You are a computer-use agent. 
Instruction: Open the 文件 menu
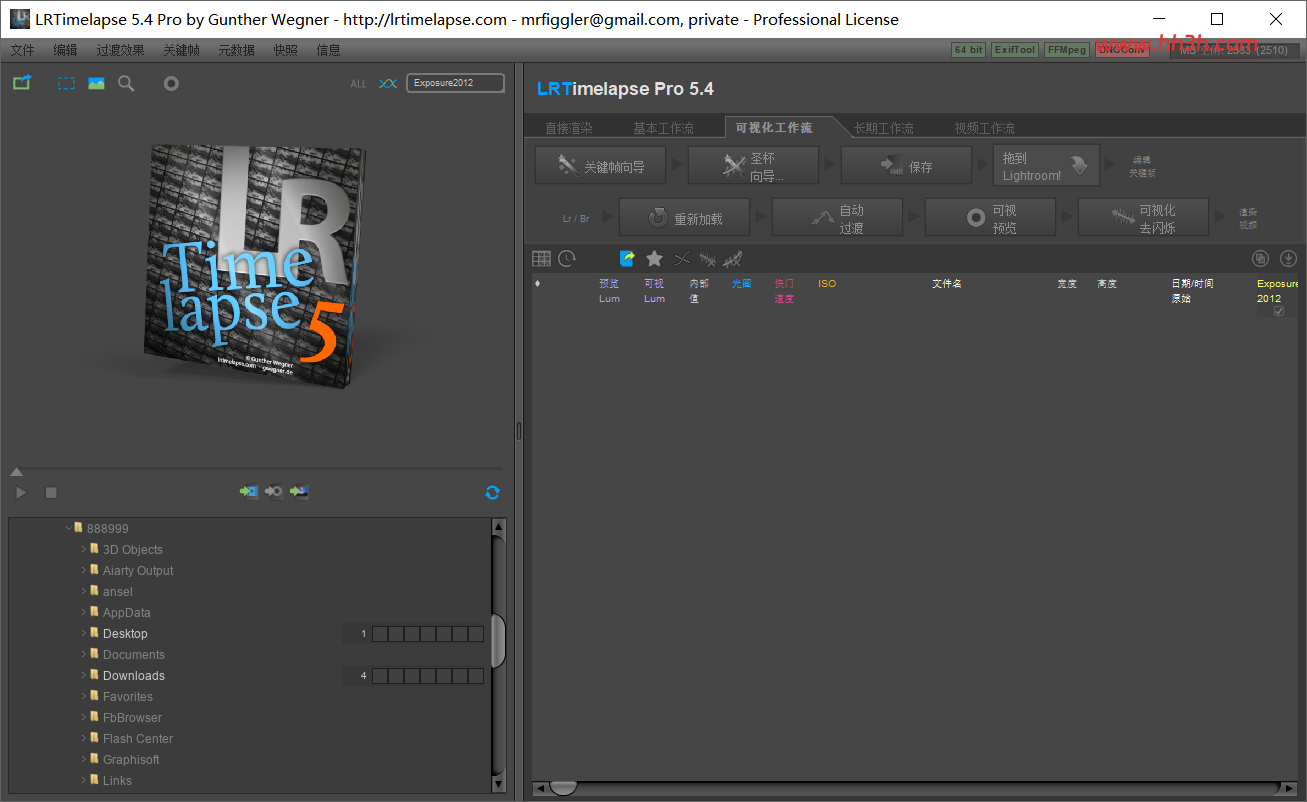coord(22,50)
